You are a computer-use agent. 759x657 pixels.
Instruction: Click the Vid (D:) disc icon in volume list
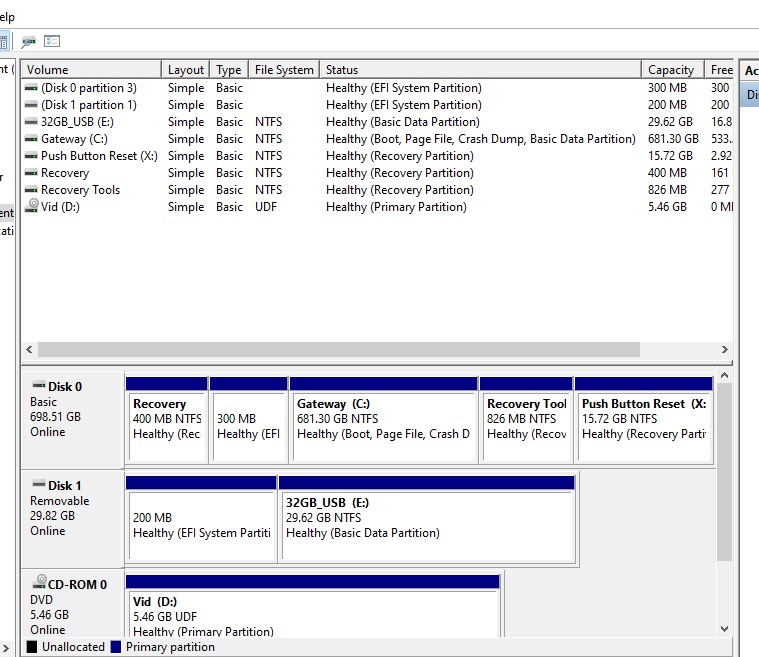[31, 206]
